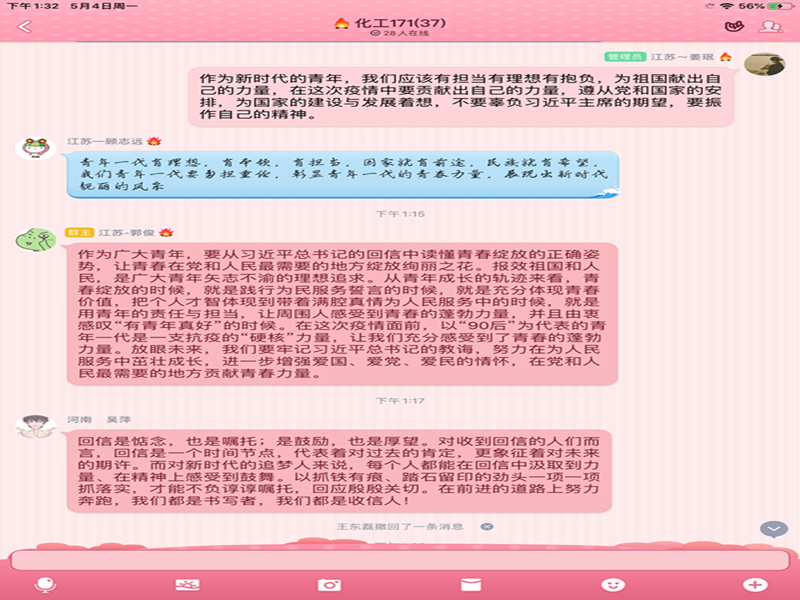The image size is (800, 600).
Task: Open the voice message microphone
Action: coord(44,585)
